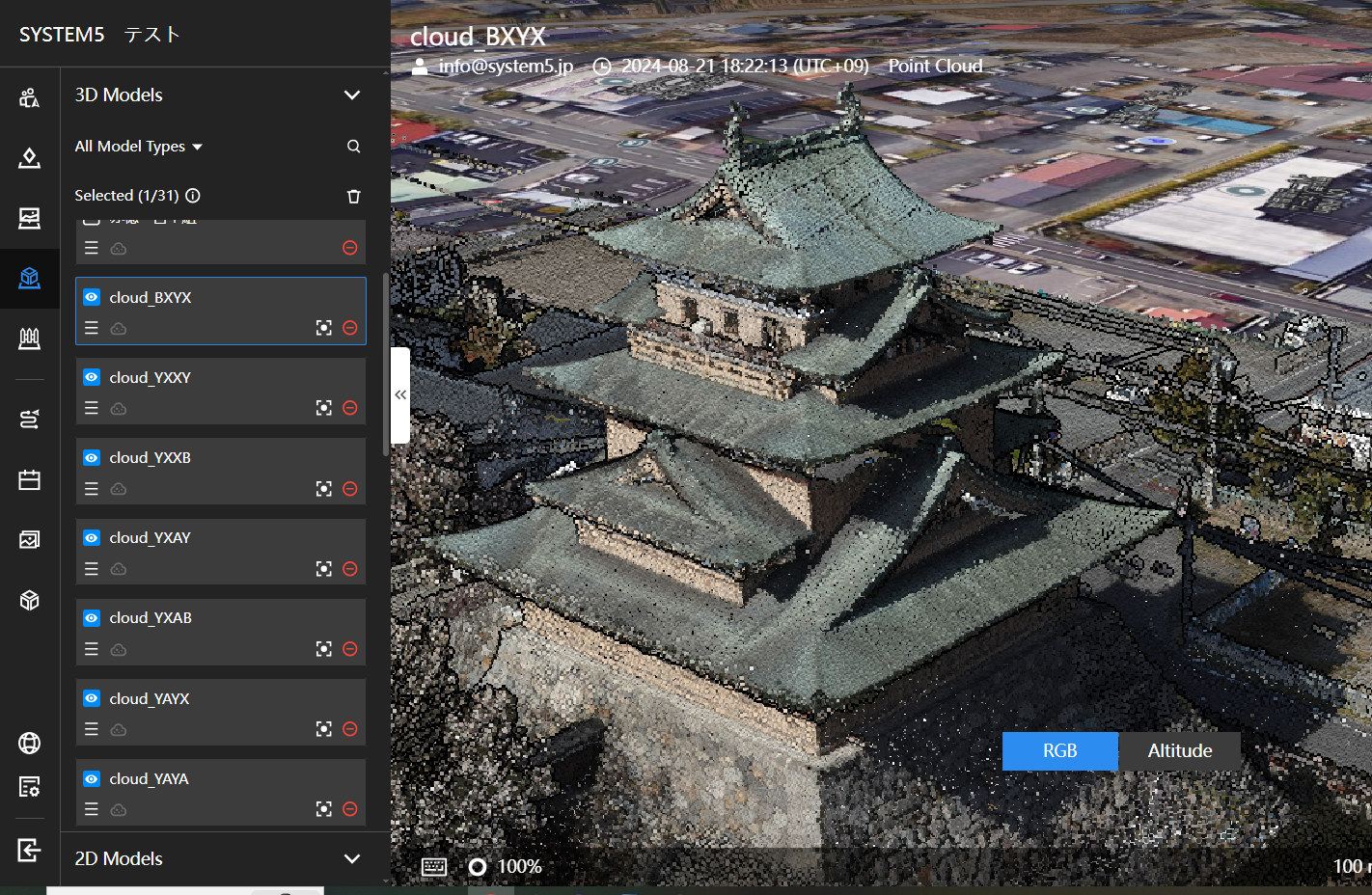This screenshot has height=895, width=1372.
Task: Focus the view on cloud_YXXY model
Action: [324, 408]
